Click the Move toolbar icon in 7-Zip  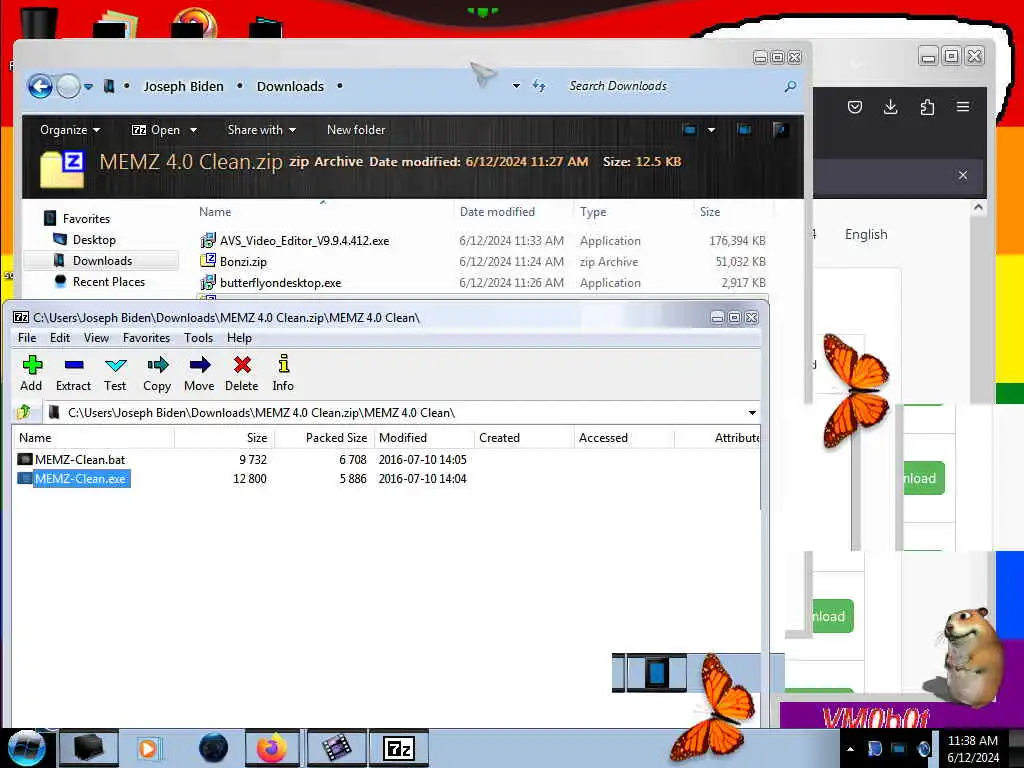tap(199, 374)
